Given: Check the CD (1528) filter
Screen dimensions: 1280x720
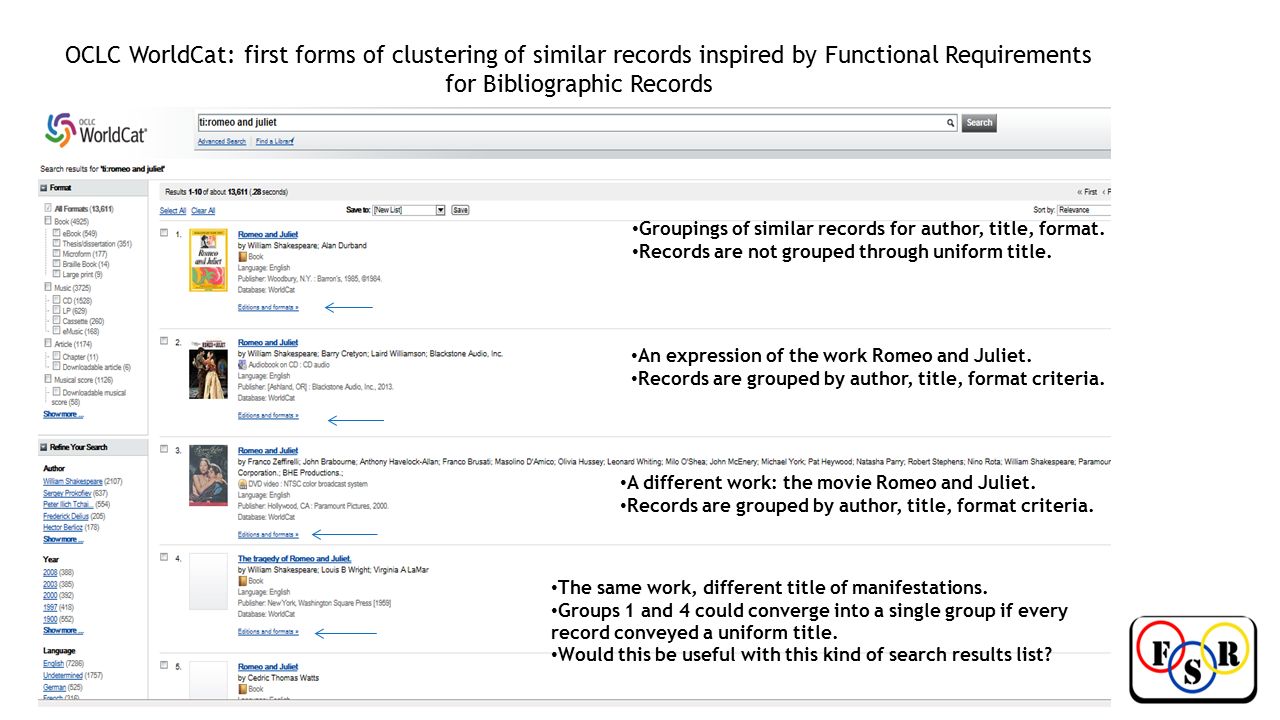Looking at the screenshot, I should tap(57, 300).
